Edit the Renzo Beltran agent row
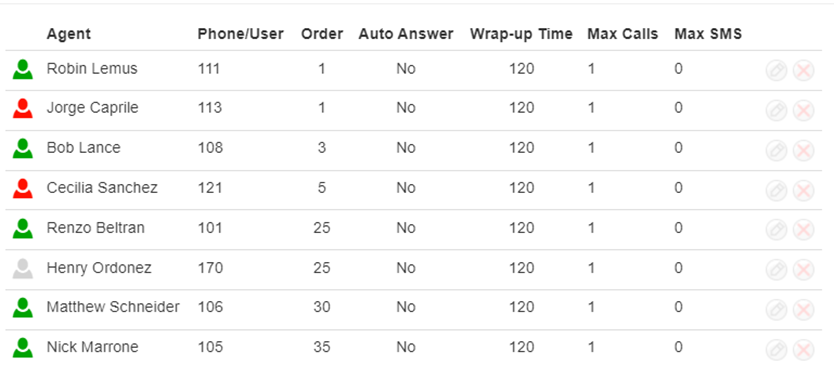 point(776,230)
